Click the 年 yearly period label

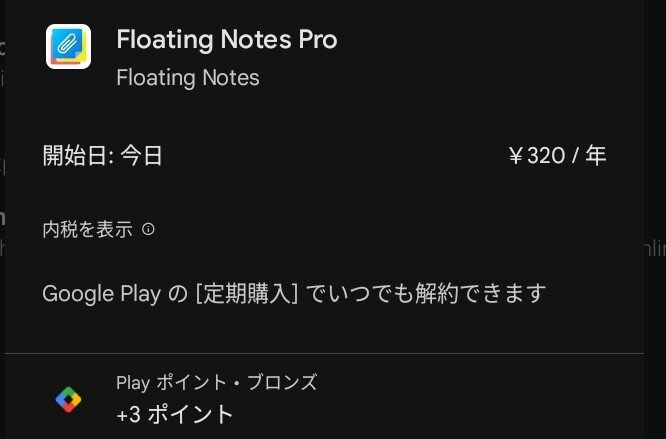click(x=596, y=155)
